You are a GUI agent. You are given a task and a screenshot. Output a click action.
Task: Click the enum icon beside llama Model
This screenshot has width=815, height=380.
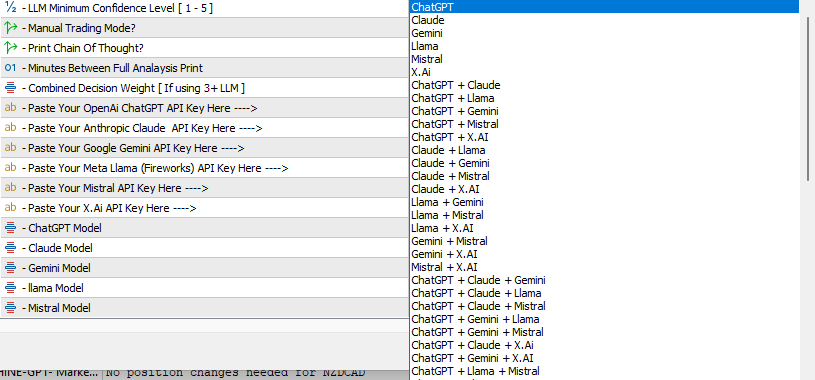pyautogui.click(x=10, y=287)
